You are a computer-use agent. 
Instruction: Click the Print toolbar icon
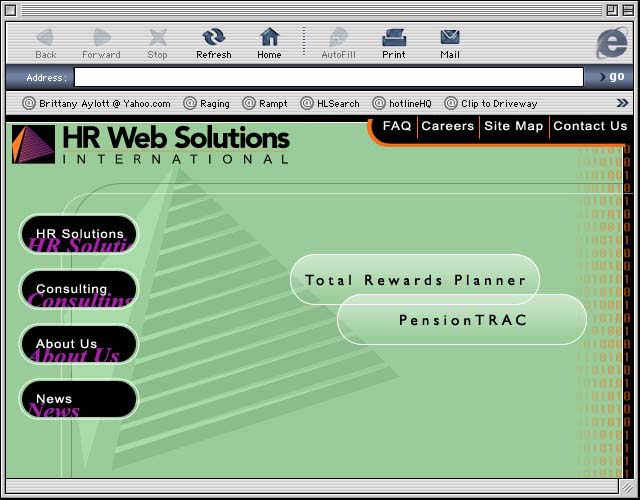[x=394, y=37]
